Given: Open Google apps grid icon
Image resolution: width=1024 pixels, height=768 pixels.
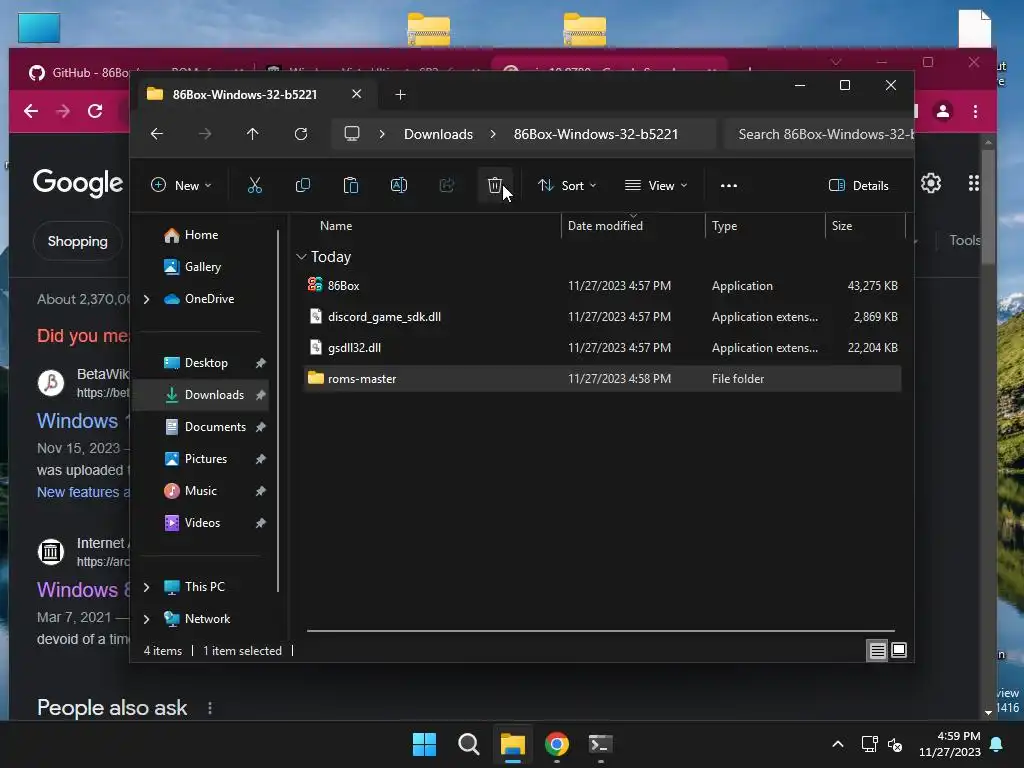Looking at the screenshot, I should point(973,183).
